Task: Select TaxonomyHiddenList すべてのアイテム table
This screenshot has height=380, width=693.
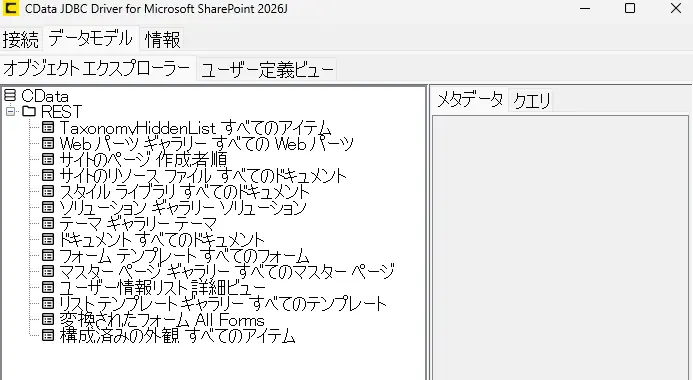Action: point(195,128)
